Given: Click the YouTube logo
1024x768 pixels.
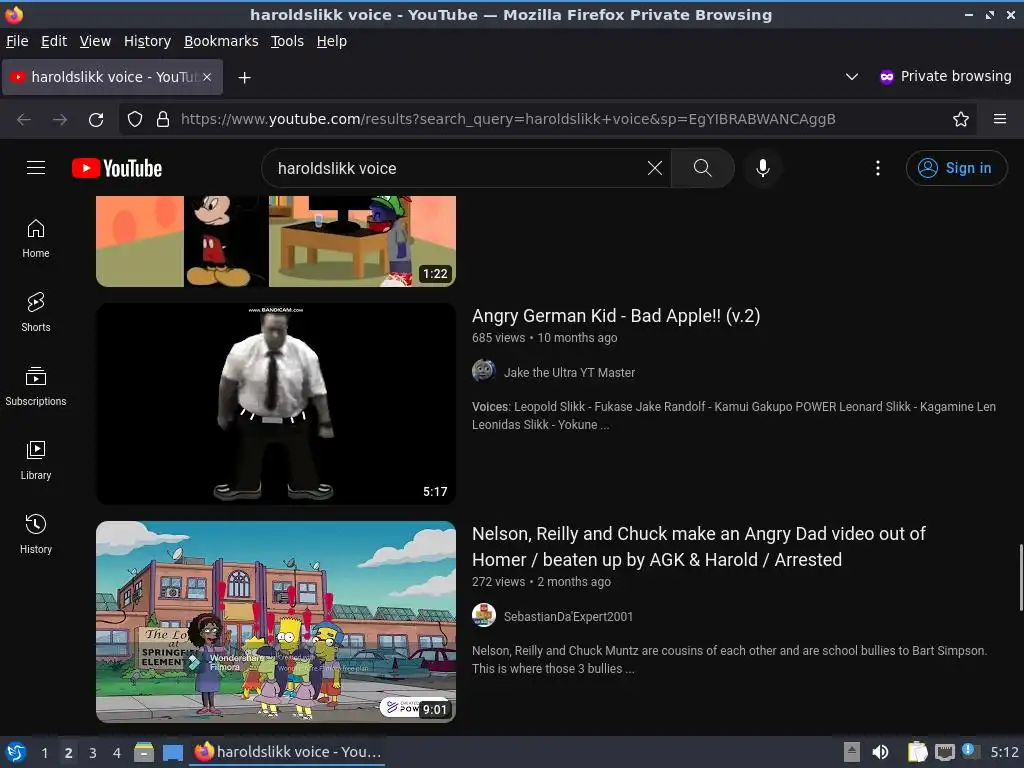Looking at the screenshot, I should [x=117, y=168].
